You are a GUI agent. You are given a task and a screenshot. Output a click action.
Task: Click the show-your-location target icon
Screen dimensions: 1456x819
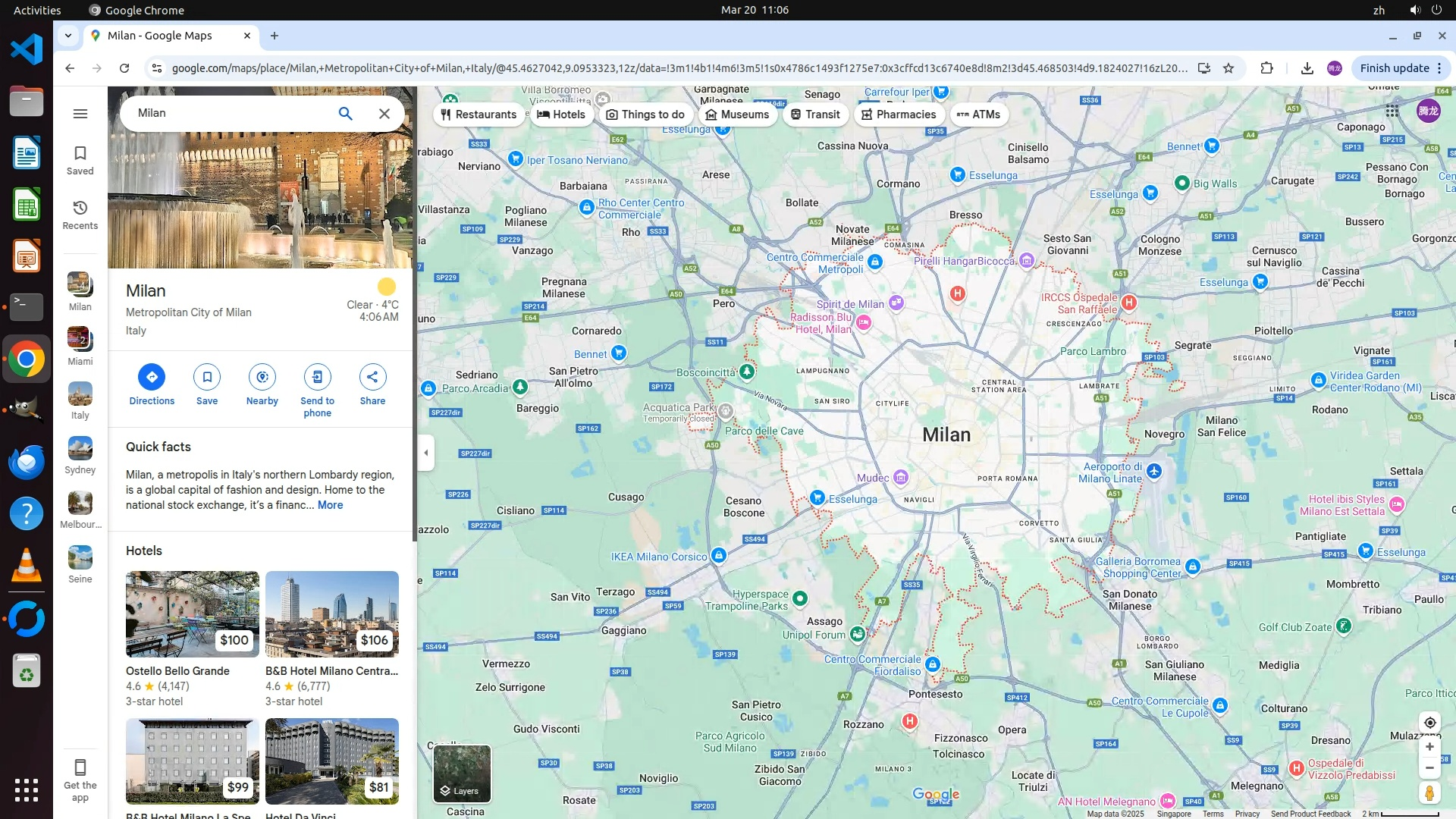point(1429,723)
